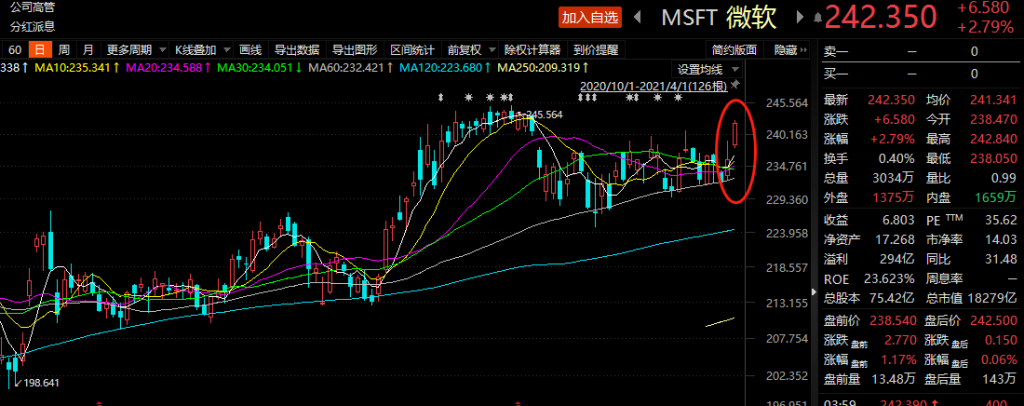Toggle the MA20:234.588 indicator label
The image size is (1024, 406).
[x=168, y=67]
